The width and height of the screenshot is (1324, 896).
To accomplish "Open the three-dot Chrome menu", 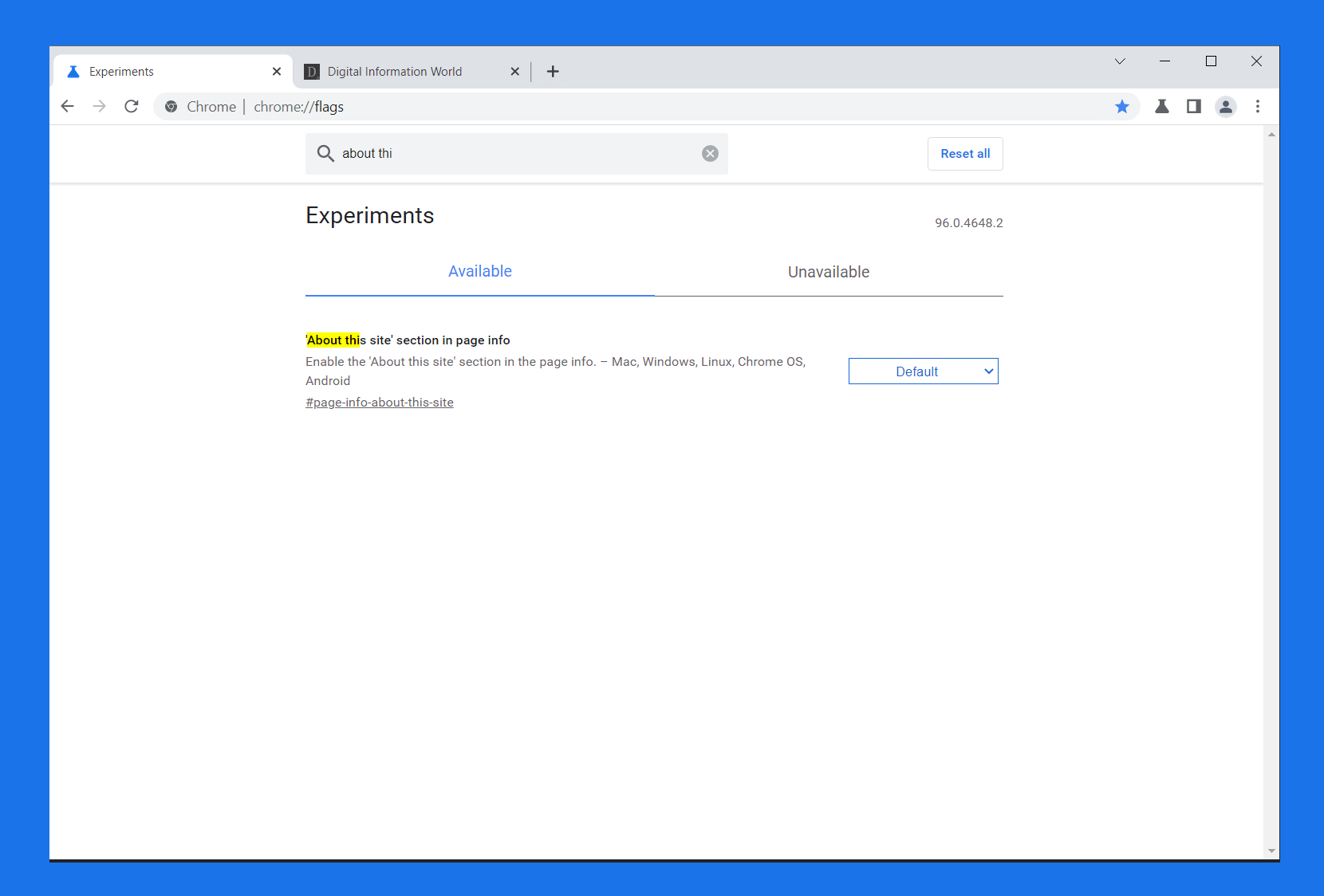I will (1258, 106).
